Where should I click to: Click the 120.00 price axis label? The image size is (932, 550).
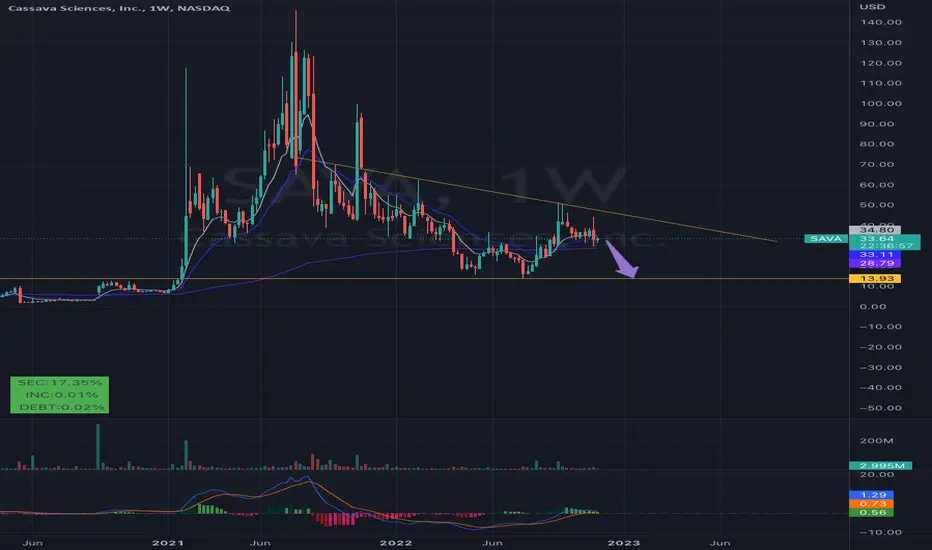880,62
